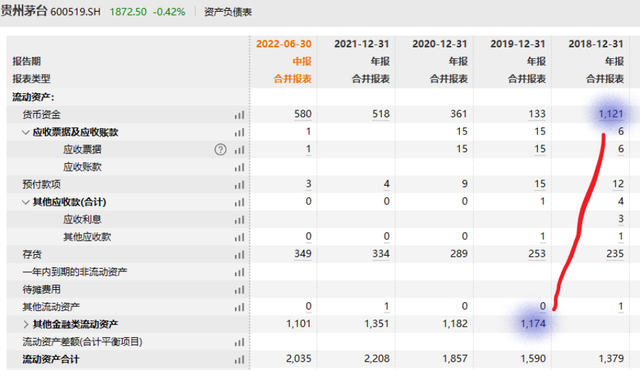Collapse the 应收票据及应收账款 group
This screenshot has height=370, width=640.
point(26,132)
